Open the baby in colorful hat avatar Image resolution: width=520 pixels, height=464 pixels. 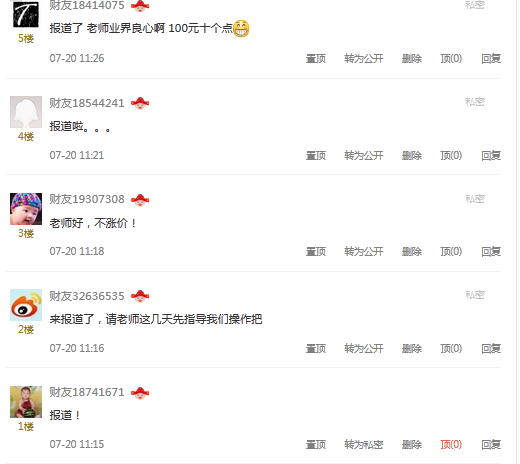click(x=26, y=209)
